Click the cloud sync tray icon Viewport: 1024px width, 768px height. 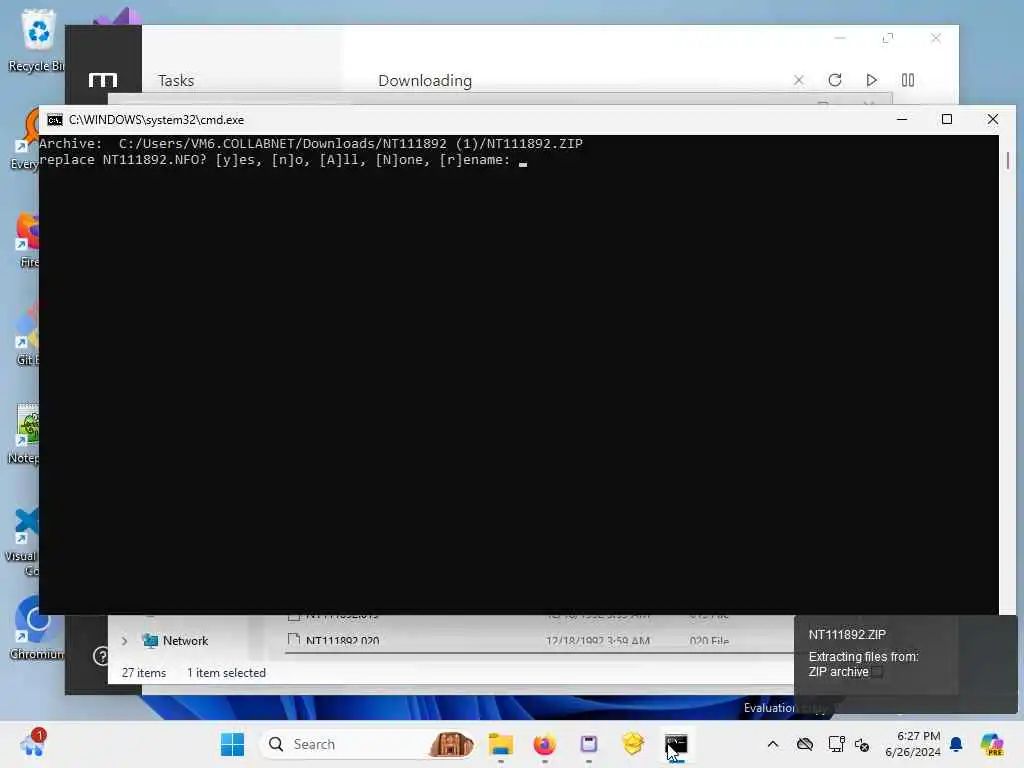[x=805, y=744]
